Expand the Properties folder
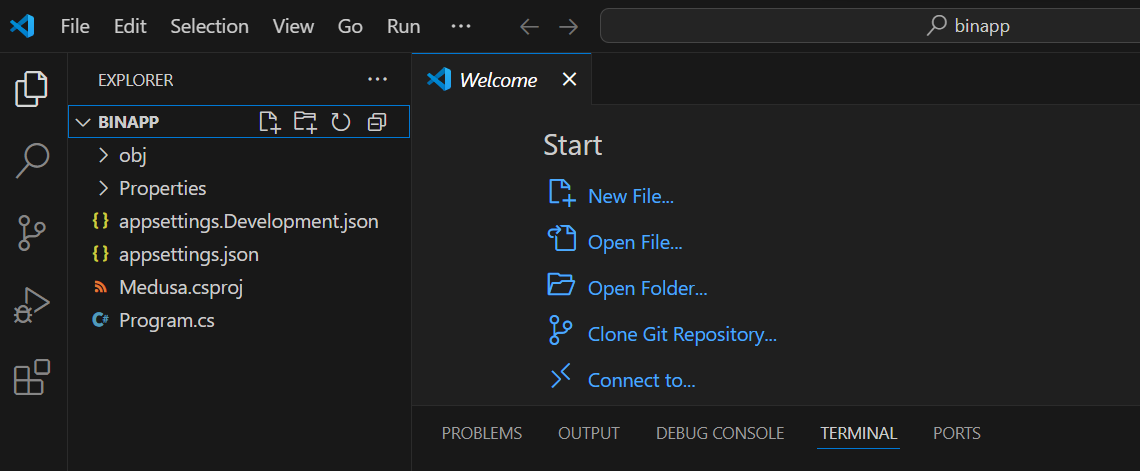 [103, 188]
